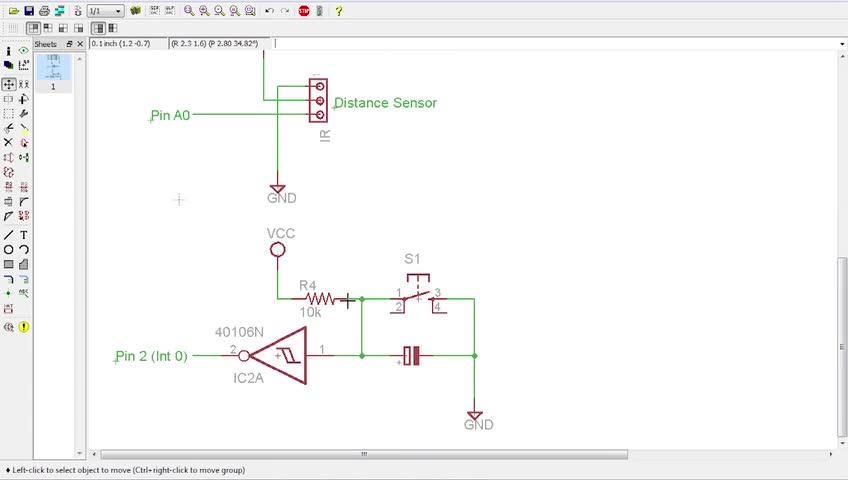Toggle the fourth alignment layout button
Viewport: 848px width, 480px height.
pos(78,28)
